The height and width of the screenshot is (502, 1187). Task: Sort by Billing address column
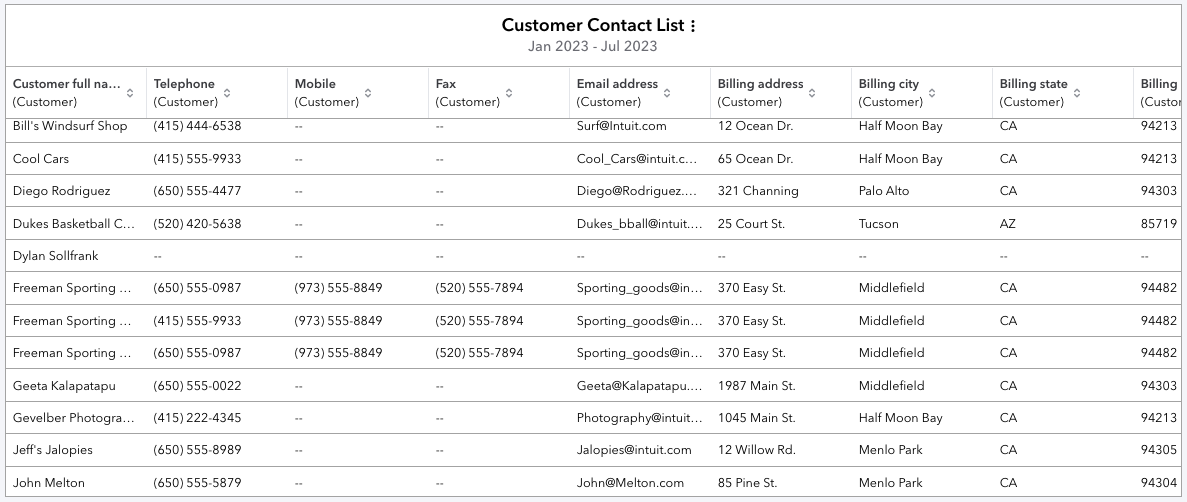click(x=812, y=93)
